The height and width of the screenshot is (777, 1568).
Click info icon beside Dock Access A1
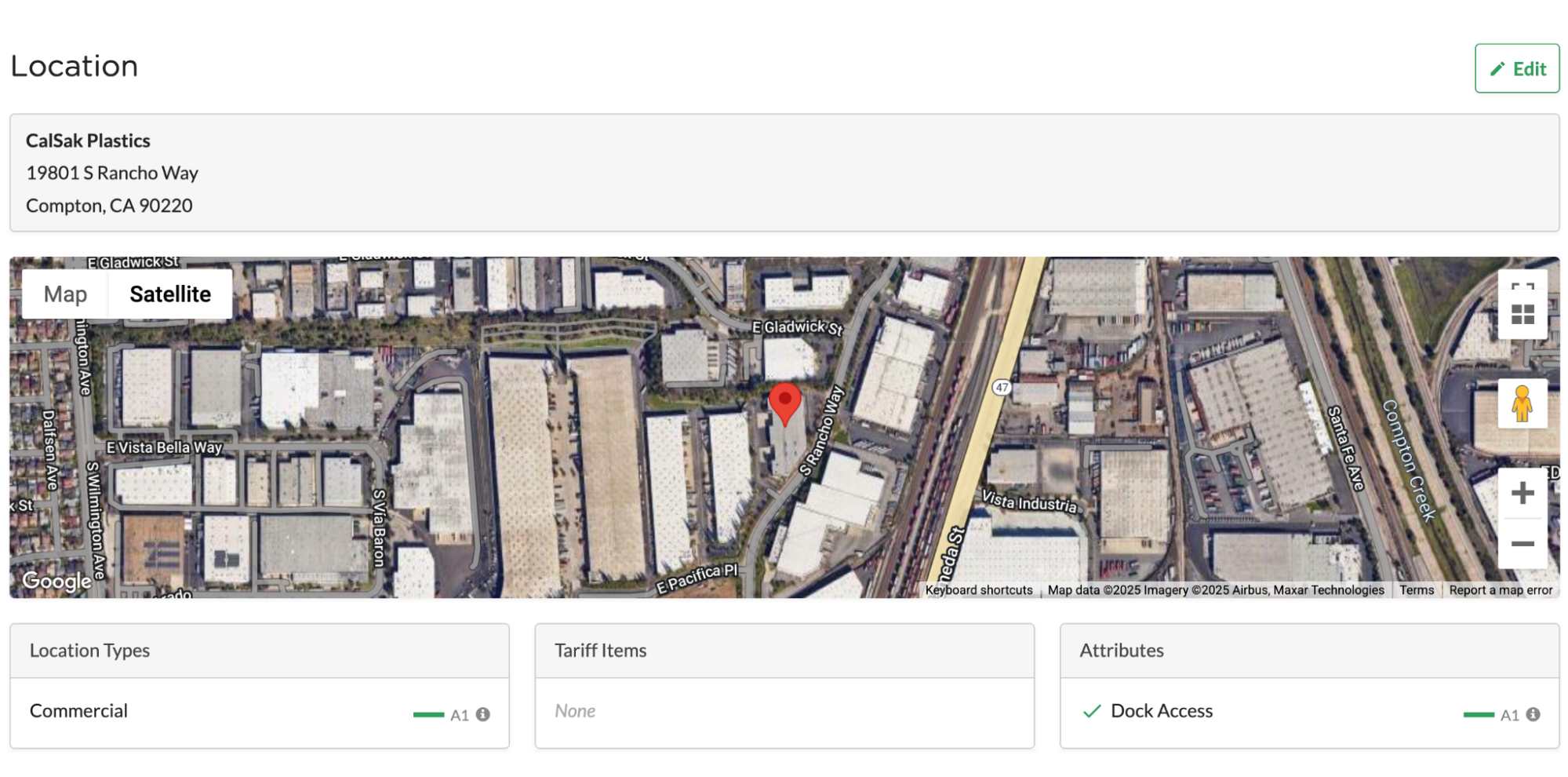[x=1533, y=714]
